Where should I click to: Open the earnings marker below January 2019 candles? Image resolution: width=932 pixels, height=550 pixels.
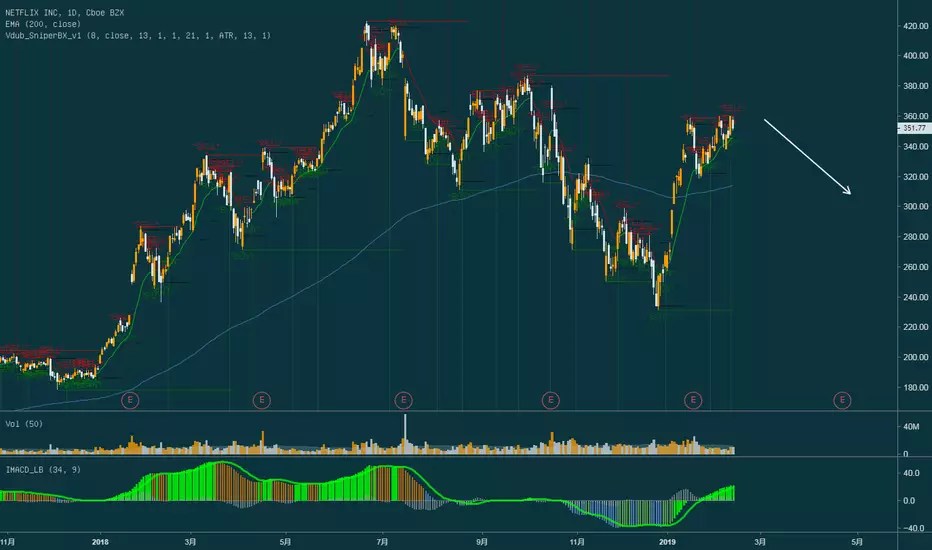tap(693, 400)
